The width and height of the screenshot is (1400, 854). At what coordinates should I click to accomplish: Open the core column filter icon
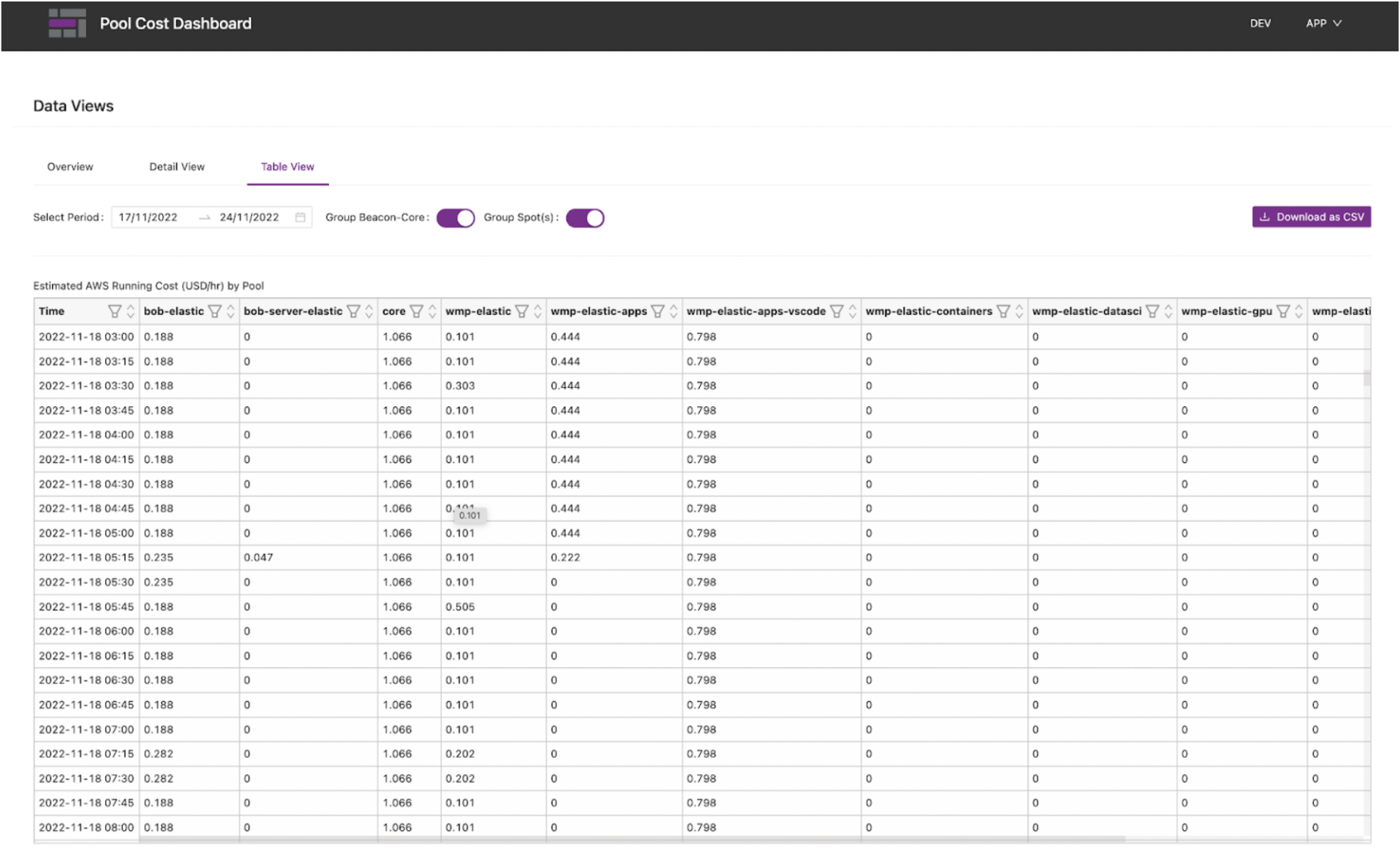[416, 311]
